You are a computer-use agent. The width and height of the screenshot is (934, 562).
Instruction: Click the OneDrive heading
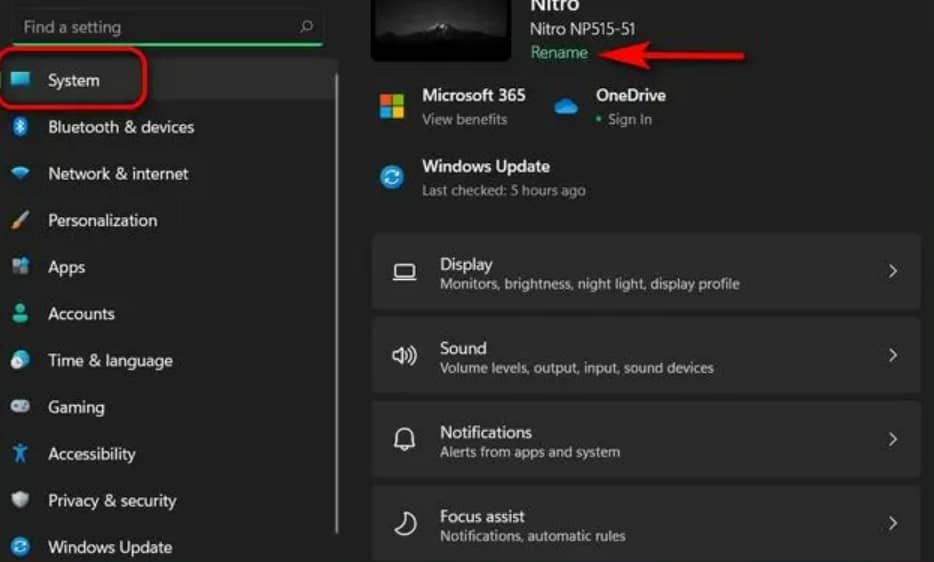click(x=631, y=95)
